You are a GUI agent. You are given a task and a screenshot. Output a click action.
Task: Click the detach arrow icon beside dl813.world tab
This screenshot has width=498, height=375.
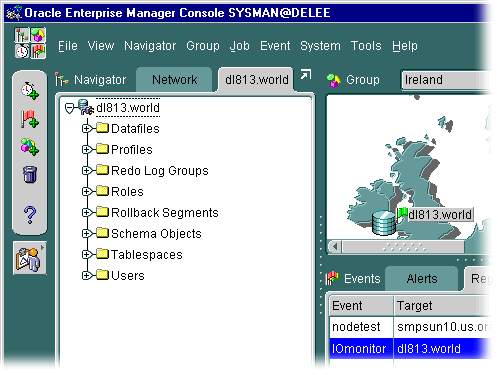(x=306, y=74)
